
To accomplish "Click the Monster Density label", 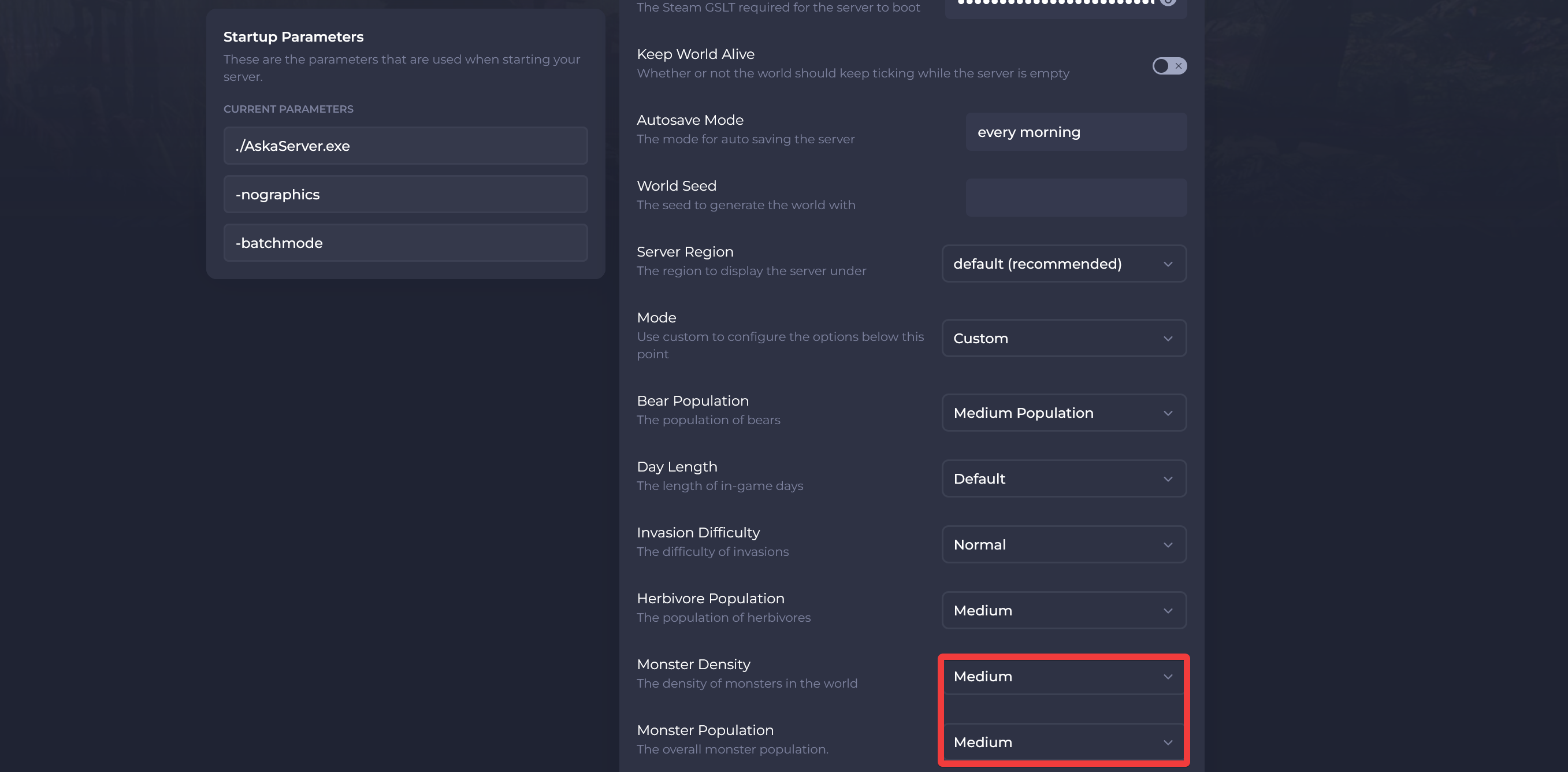I will (693, 665).
